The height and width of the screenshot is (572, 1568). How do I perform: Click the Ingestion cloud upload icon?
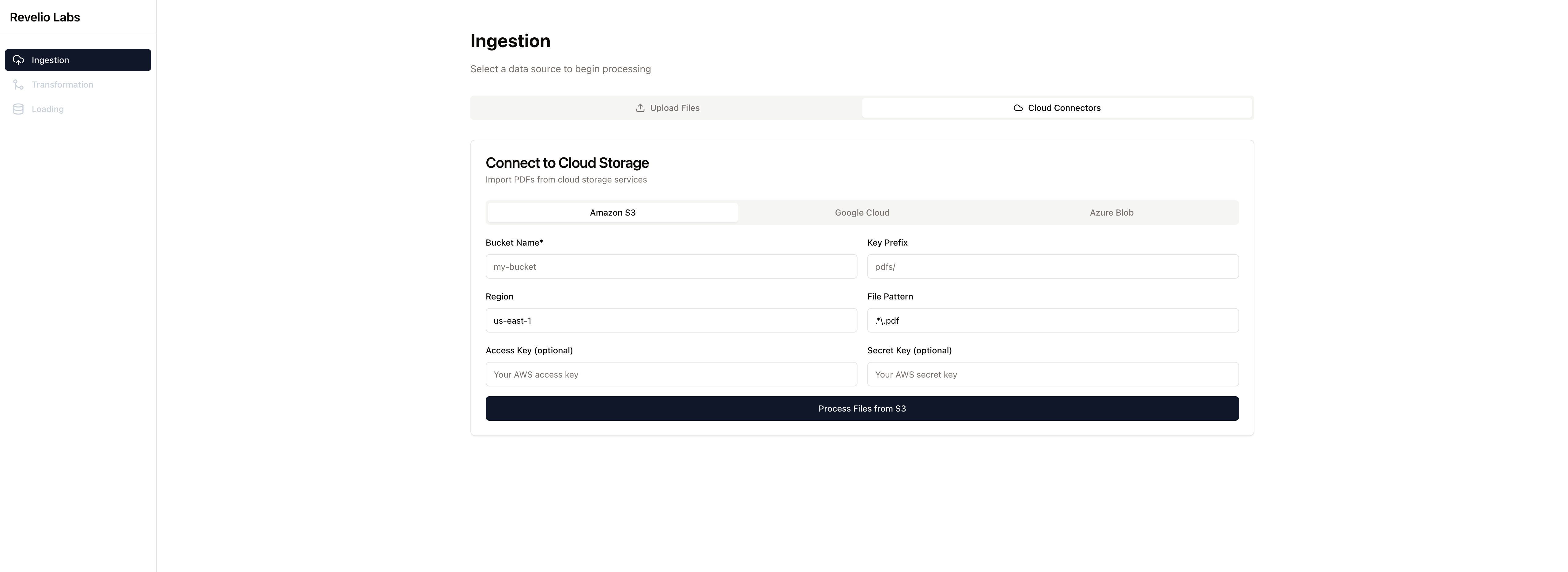point(18,60)
